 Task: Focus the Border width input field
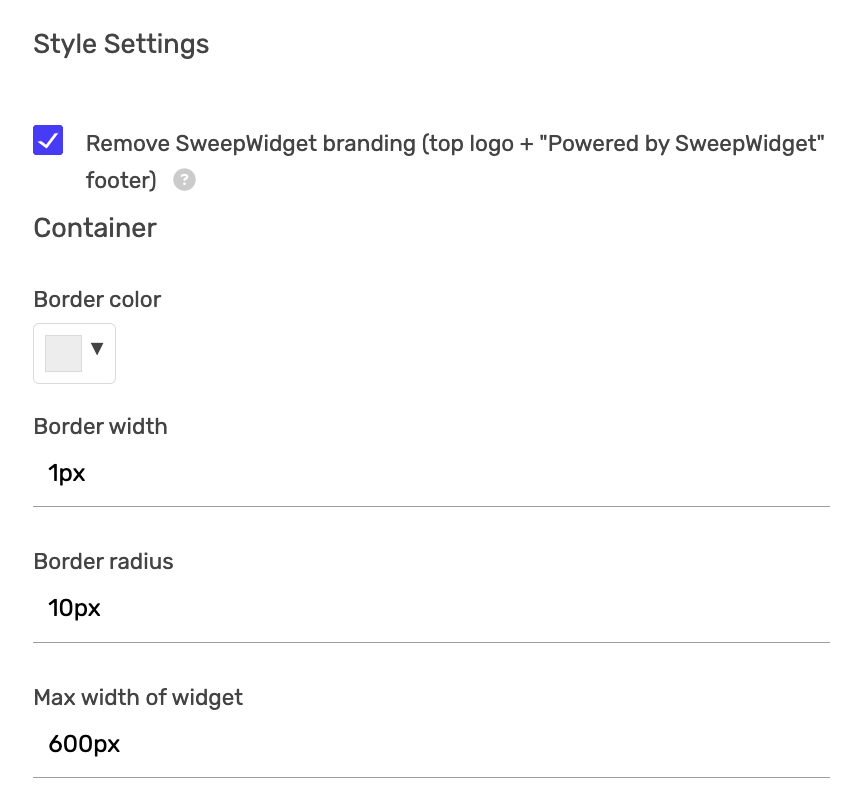click(x=431, y=474)
